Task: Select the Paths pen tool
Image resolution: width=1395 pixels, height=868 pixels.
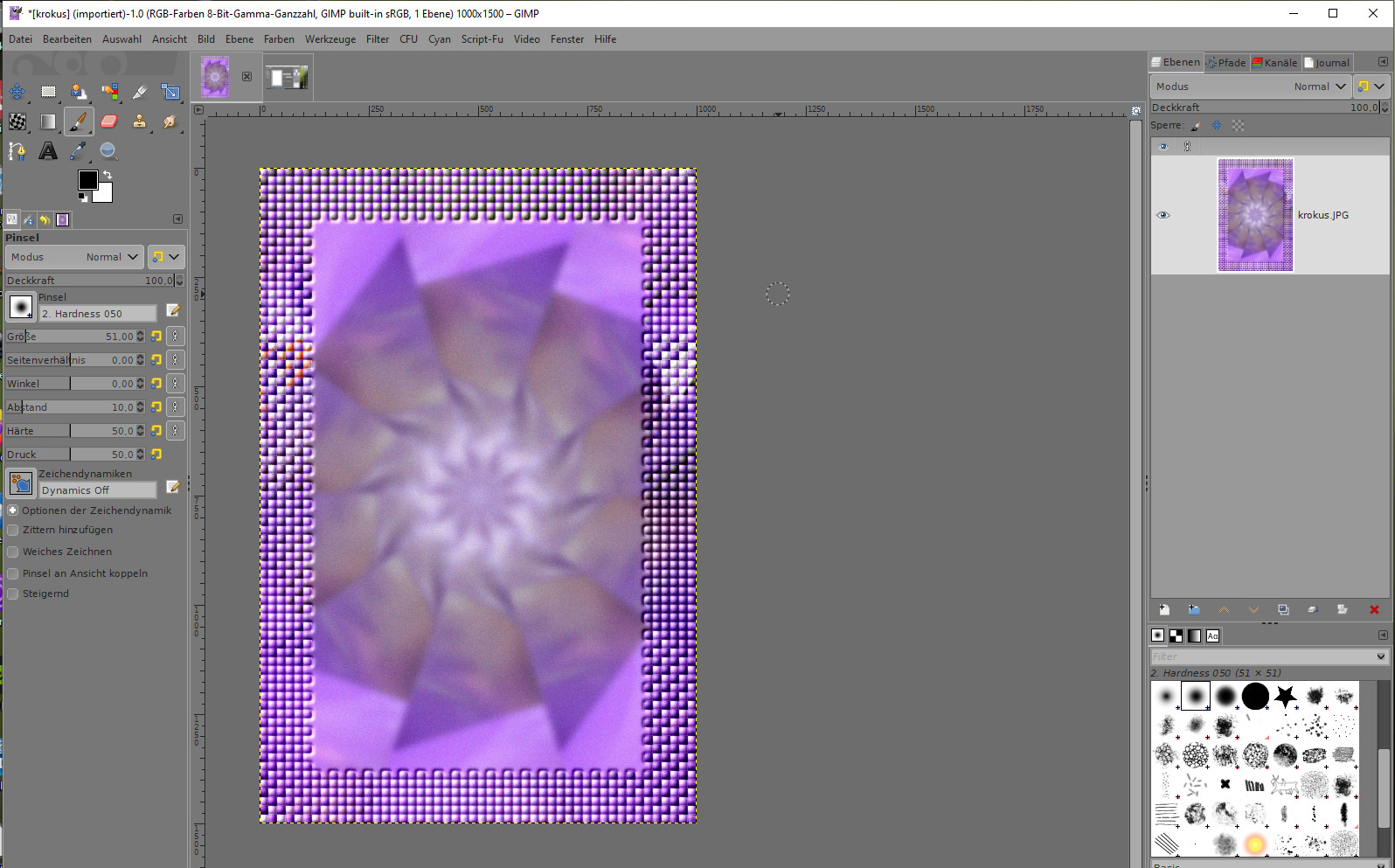Action: [17, 151]
